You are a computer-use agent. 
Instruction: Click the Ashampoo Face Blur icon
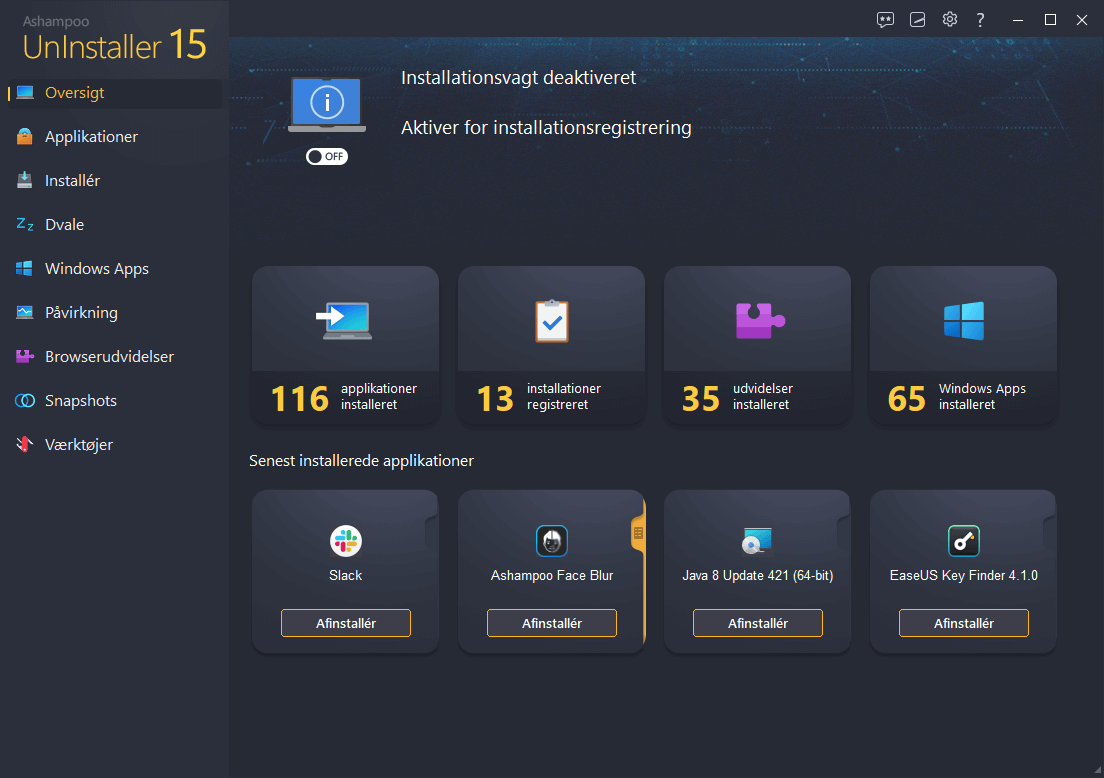(x=551, y=541)
